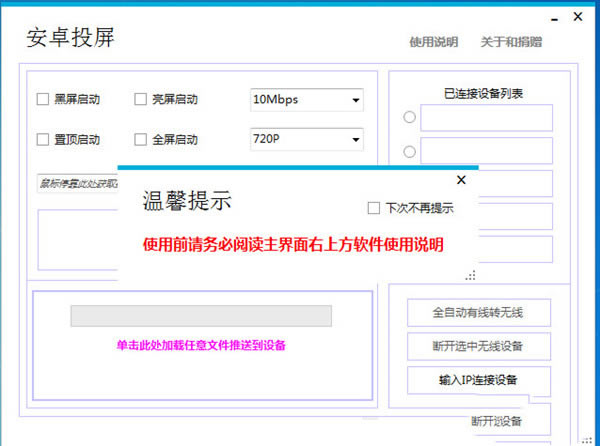Click the gray file push progress bar

(200, 315)
